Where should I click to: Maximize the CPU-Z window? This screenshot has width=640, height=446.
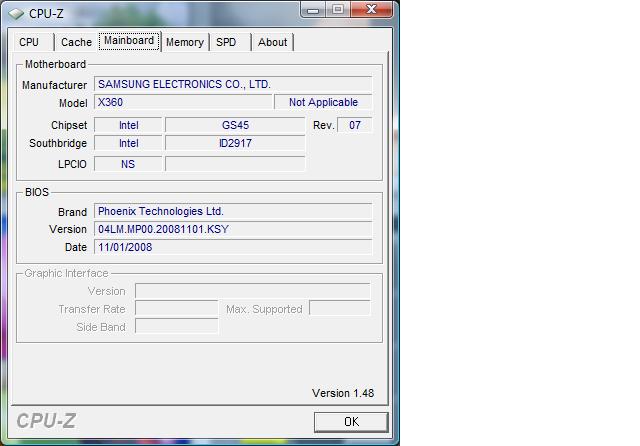pos(338,10)
